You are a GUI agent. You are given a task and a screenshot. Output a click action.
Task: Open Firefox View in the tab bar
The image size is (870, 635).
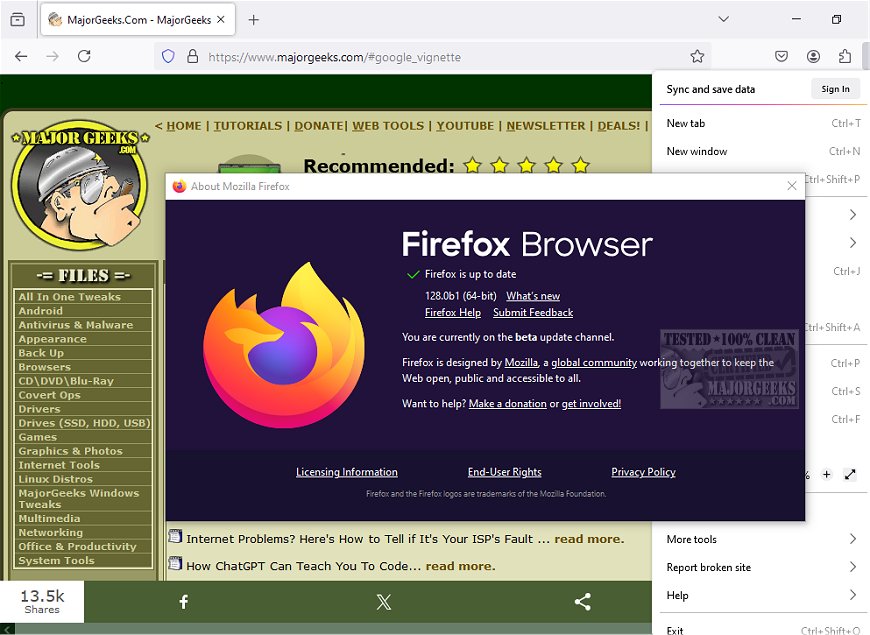(x=18, y=20)
